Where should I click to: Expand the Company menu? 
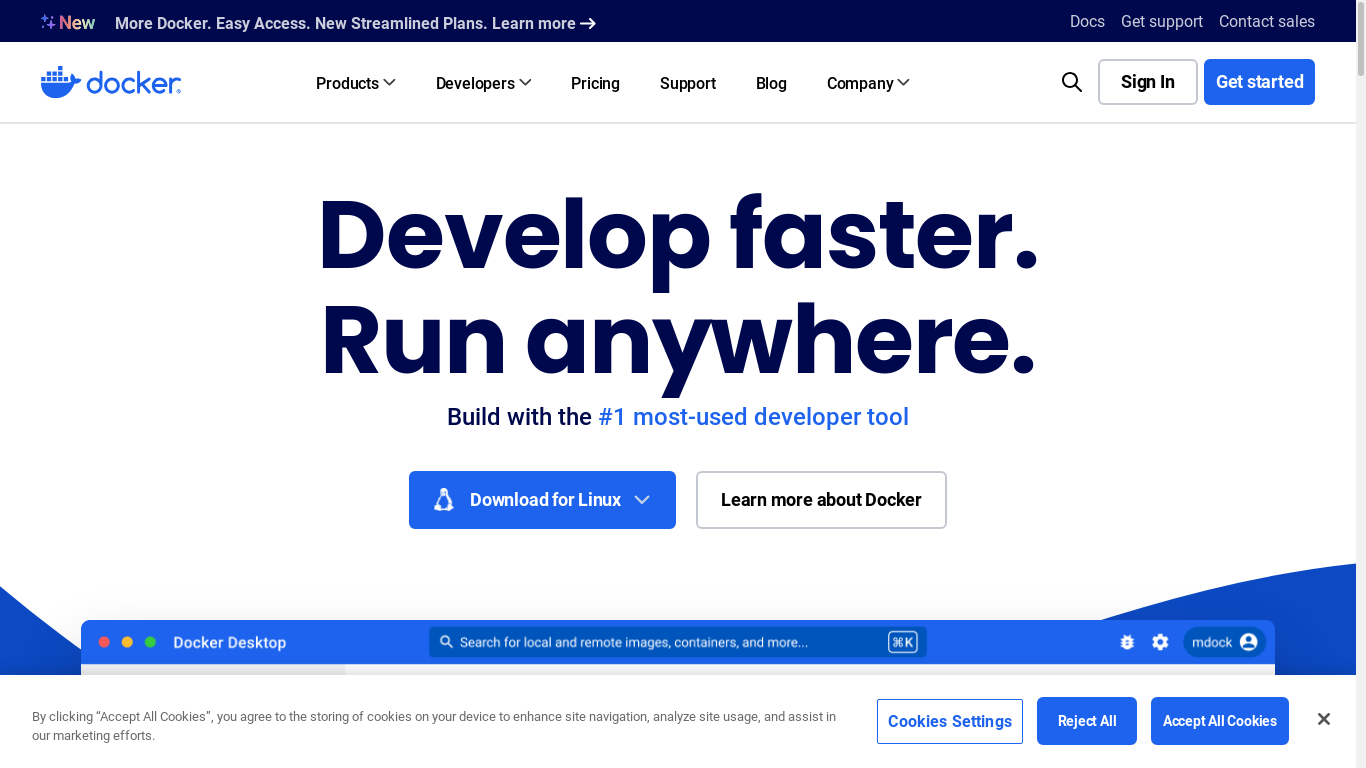point(868,83)
